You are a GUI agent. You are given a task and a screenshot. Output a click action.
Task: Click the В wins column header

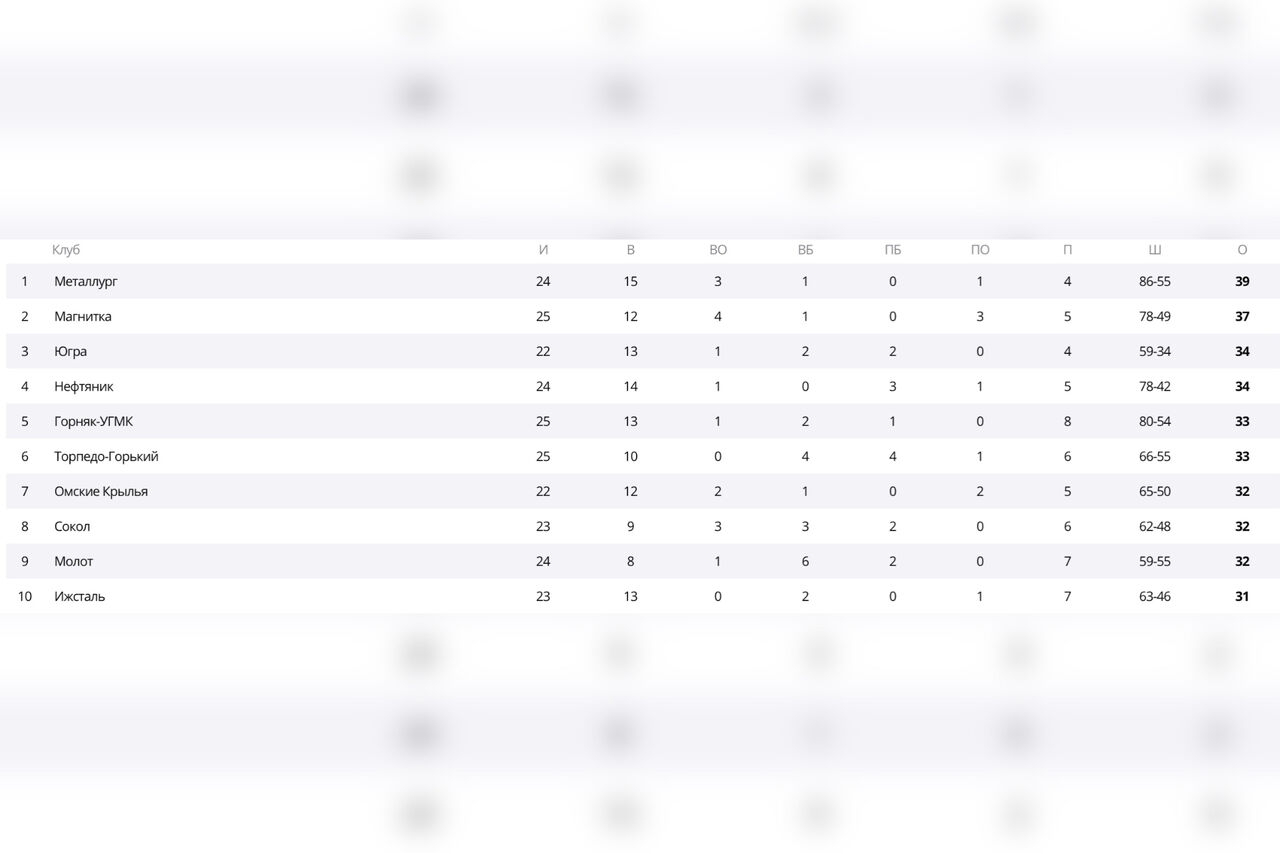pyautogui.click(x=630, y=250)
